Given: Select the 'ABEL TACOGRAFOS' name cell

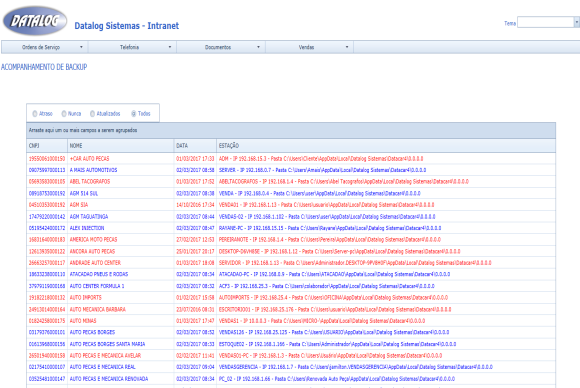Looking at the screenshot, I should coord(121,182).
